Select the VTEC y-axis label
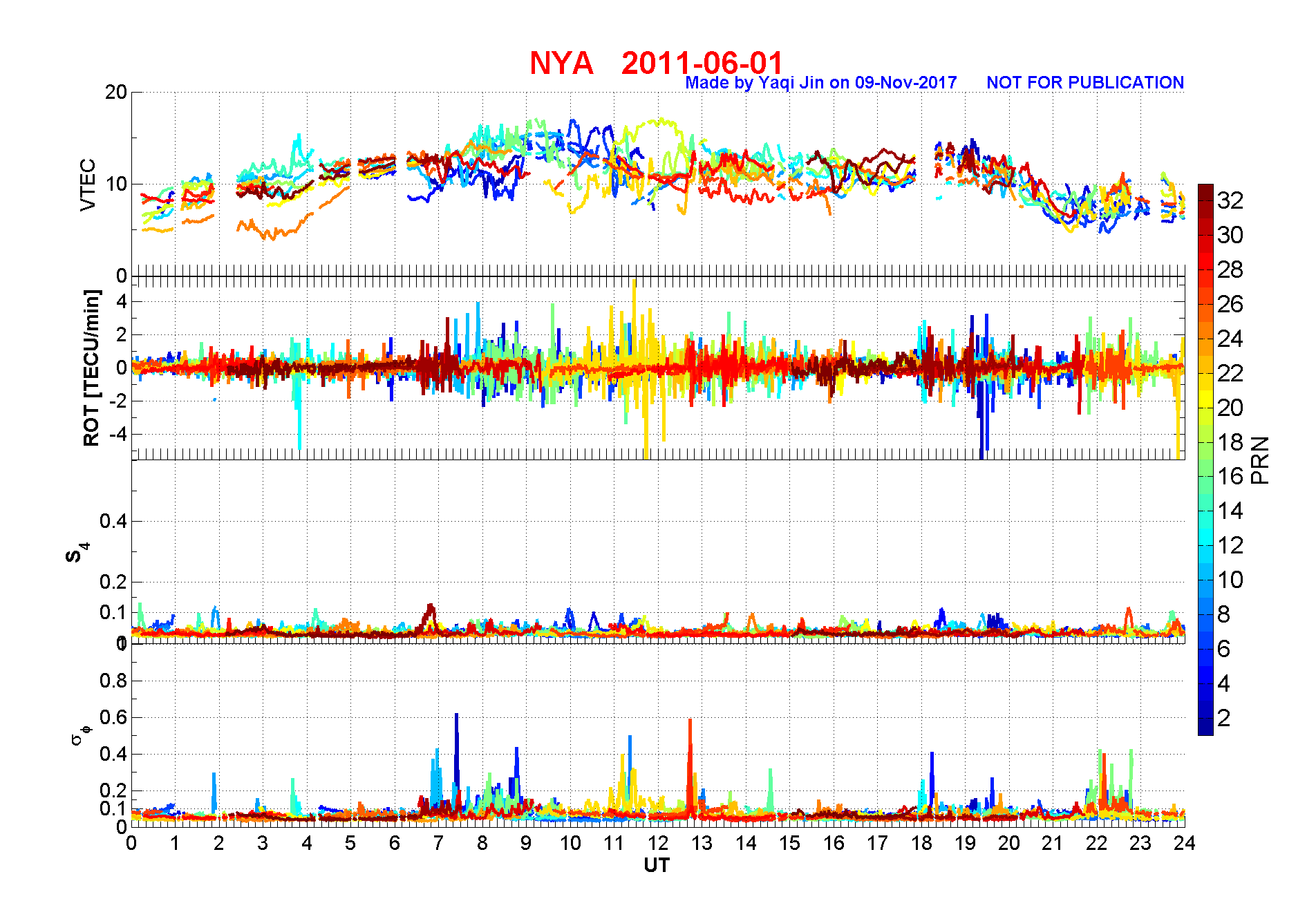The height and width of the screenshot is (919, 1316). point(88,184)
